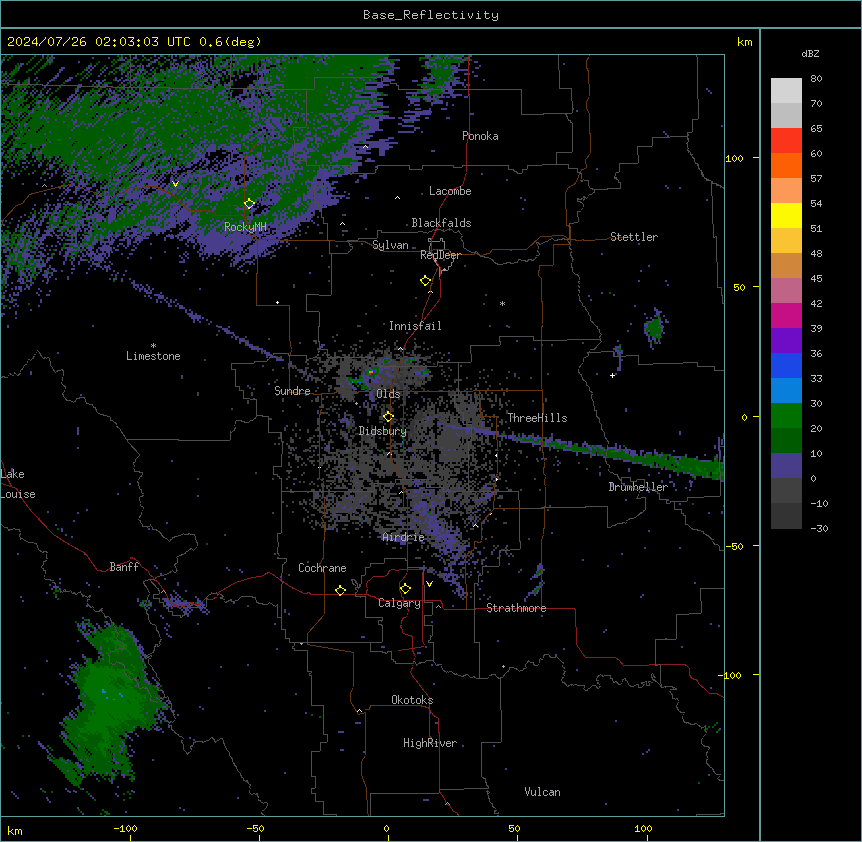Select the slate purple legend swatch above 0
Viewport: 862px width, 842px height.
coord(786,466)
